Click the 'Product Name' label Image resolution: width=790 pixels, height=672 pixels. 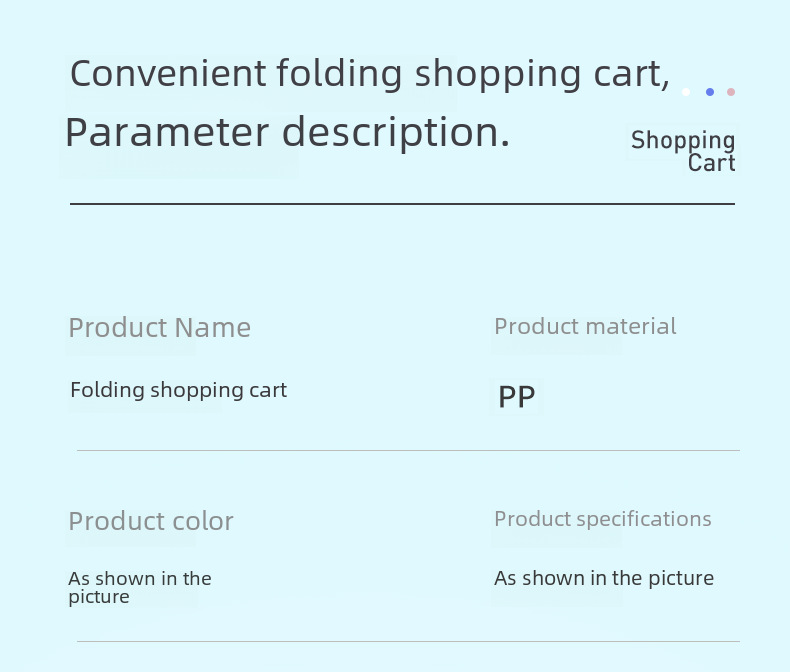point(160,328)
